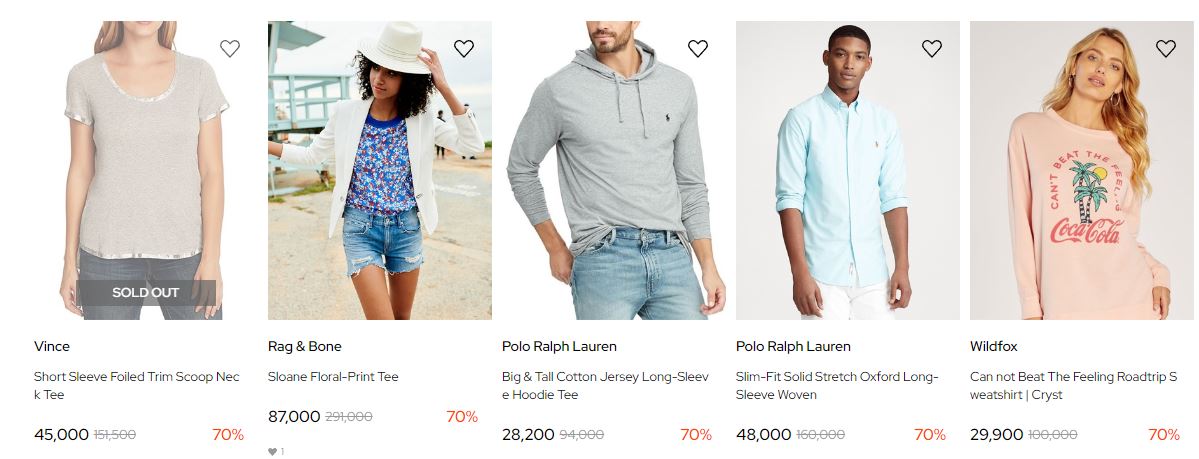The width and height of the screenshot is (1199, 459).
Task: Tap heart icon on Wildfox sweatshirt
Action: [1165, 48]
